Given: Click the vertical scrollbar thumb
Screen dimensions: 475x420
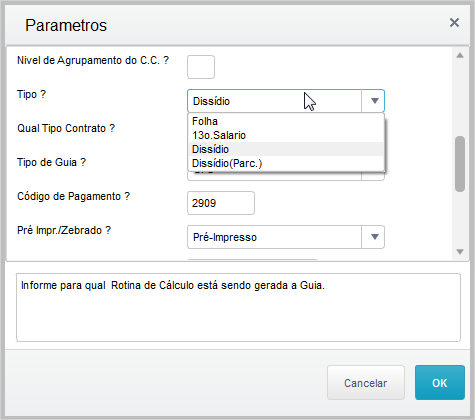Looking at the screenshot, I should (460, 164).
